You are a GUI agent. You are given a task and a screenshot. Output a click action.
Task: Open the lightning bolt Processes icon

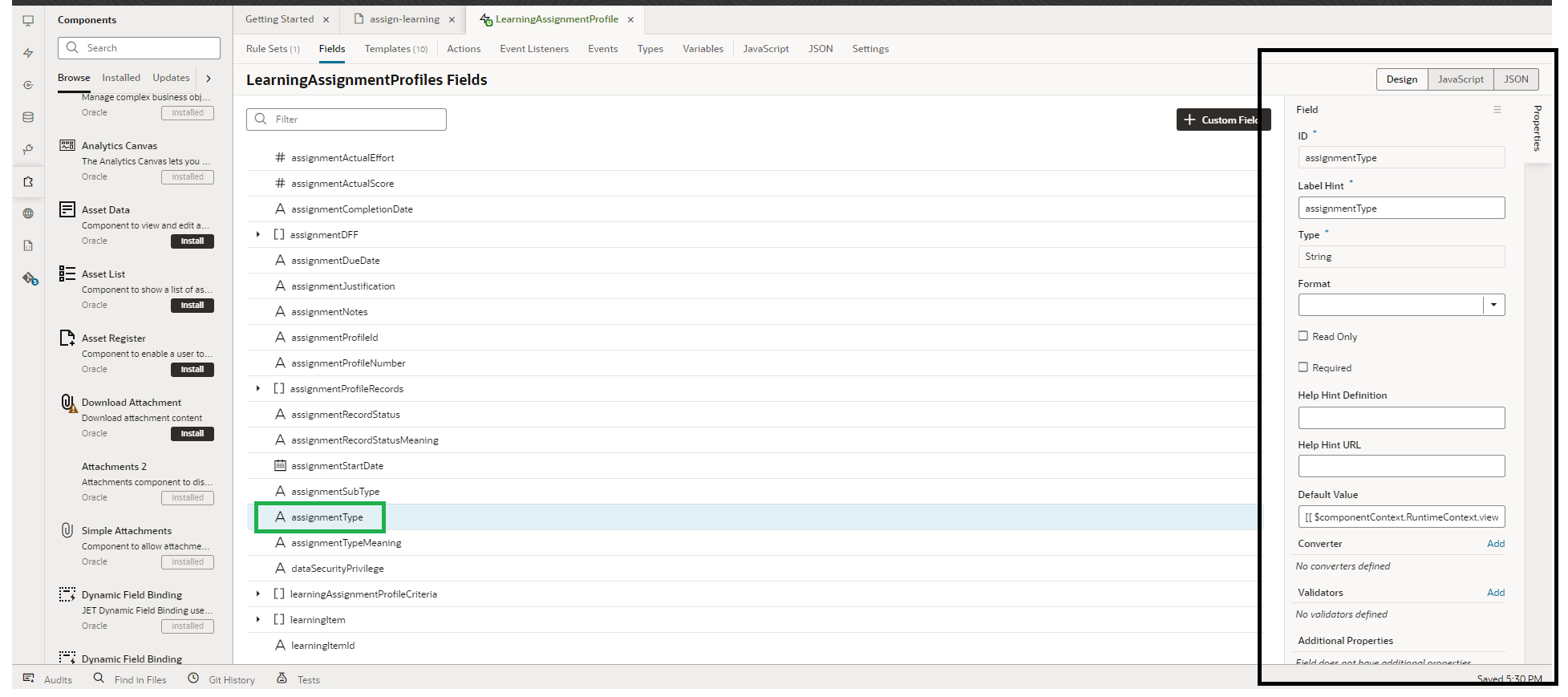click(x=28, y=53)
